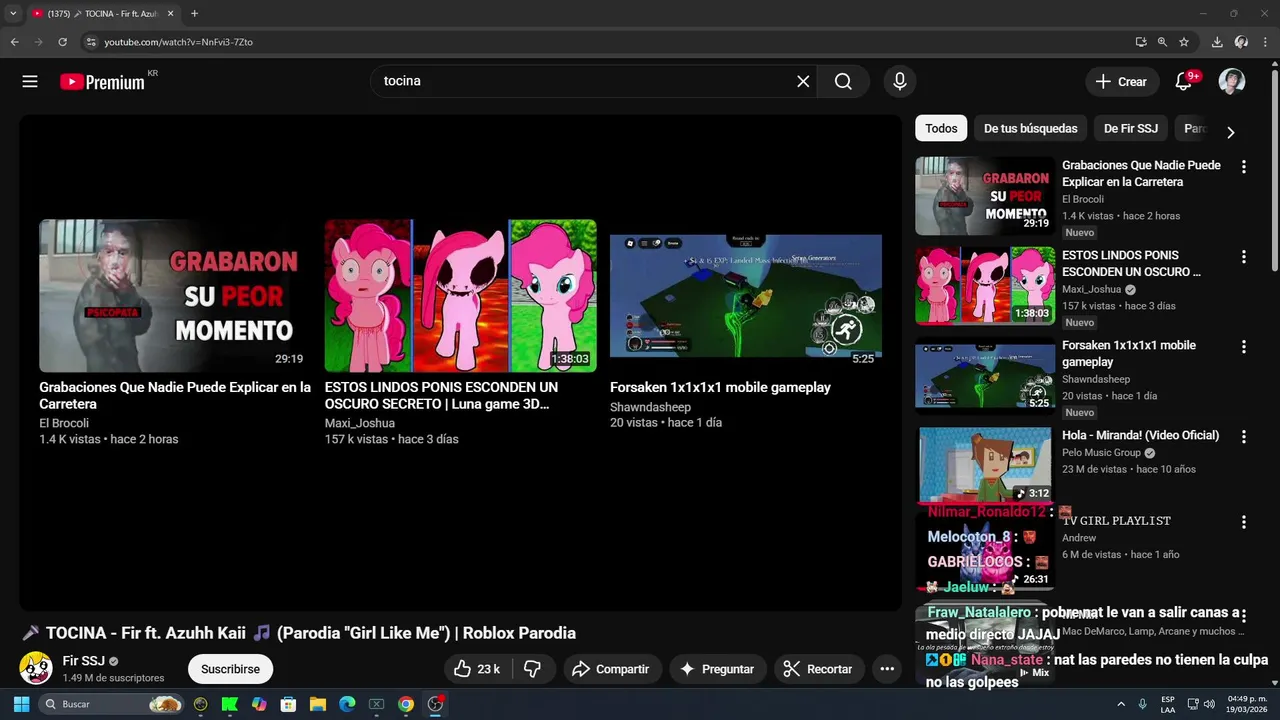
Task: Close the TOCINA YouTube tab
Action: click(x=170, y=14)
